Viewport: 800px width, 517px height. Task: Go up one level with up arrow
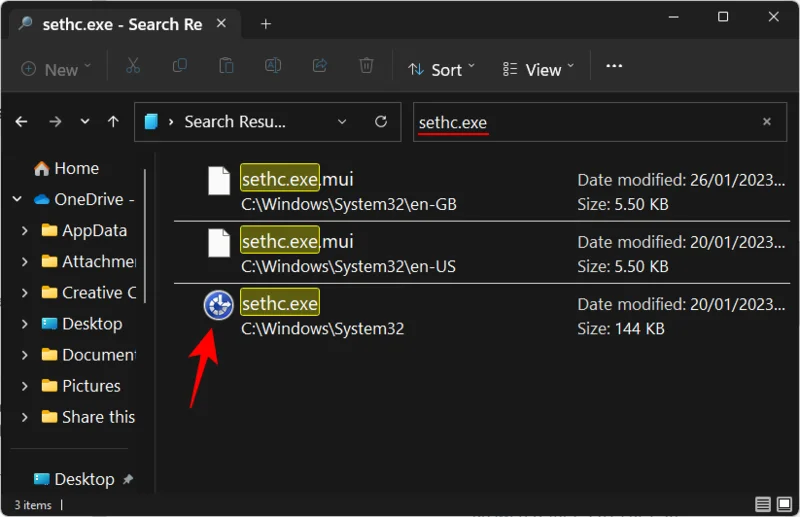pyautogui.click(x=113, y=121)
